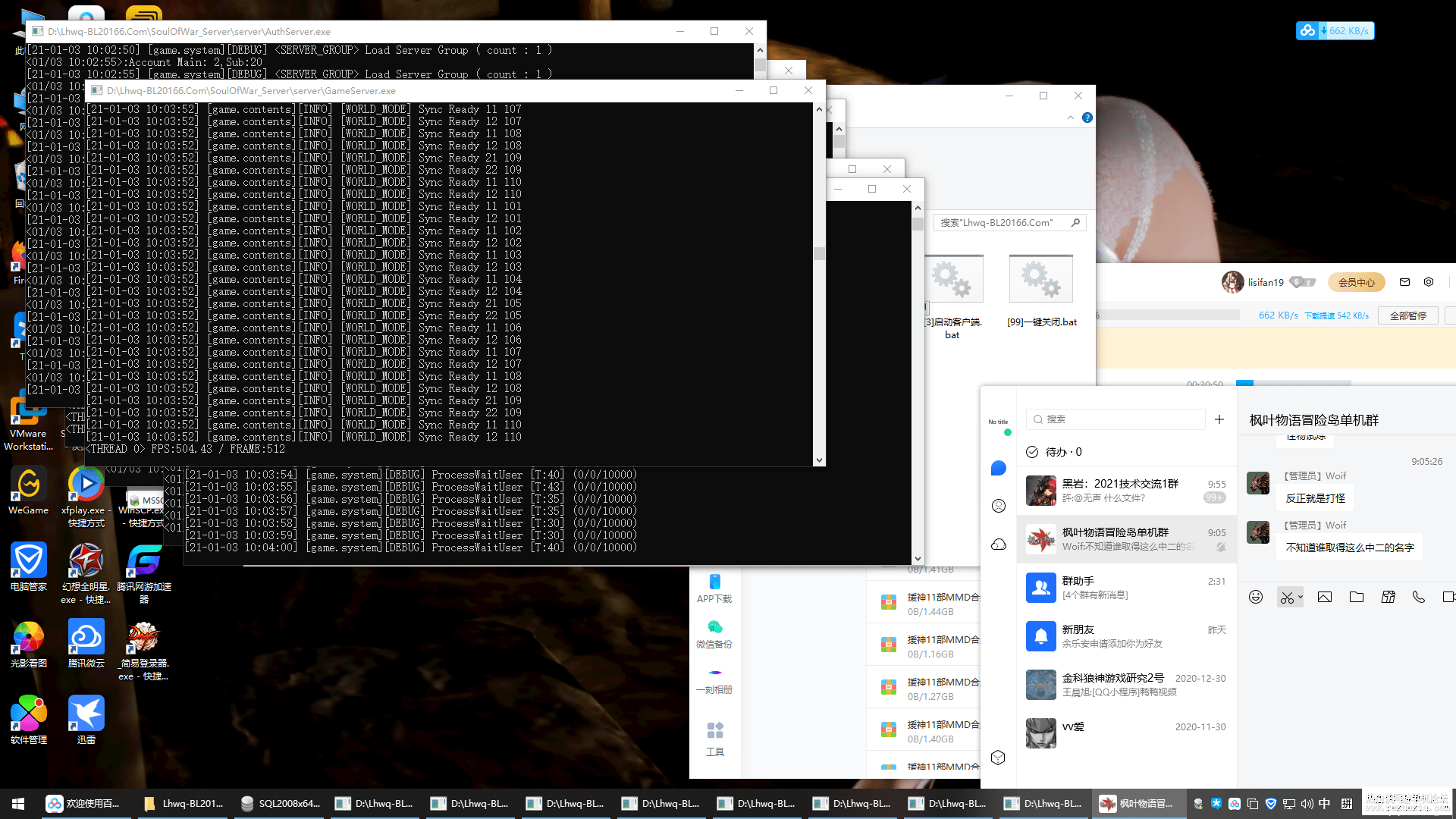This screenshot has height=819, width=1456.
Task: Click the red packet gift icon in chat
Action: [1389, 597]
